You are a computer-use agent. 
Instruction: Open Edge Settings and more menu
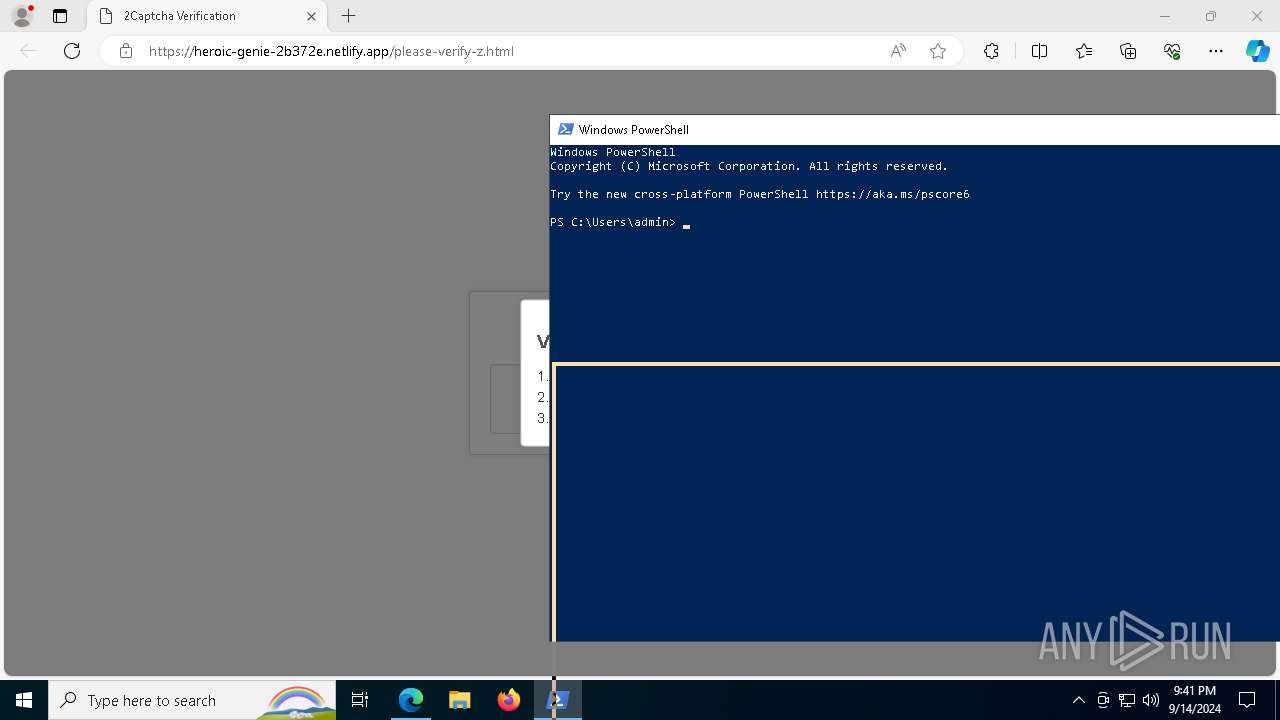coord(1216,51)
